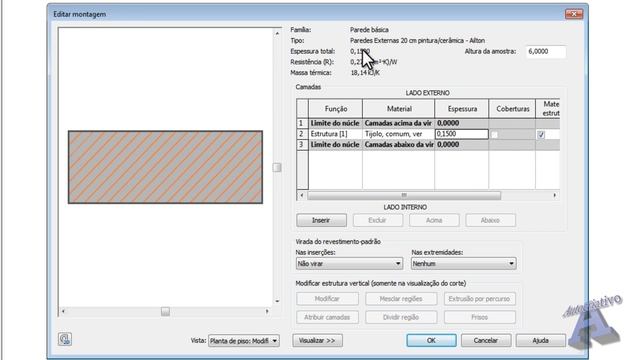
Task: Click preview pane vertical scrollbar thumb
Action: click(x=277, y=167)
